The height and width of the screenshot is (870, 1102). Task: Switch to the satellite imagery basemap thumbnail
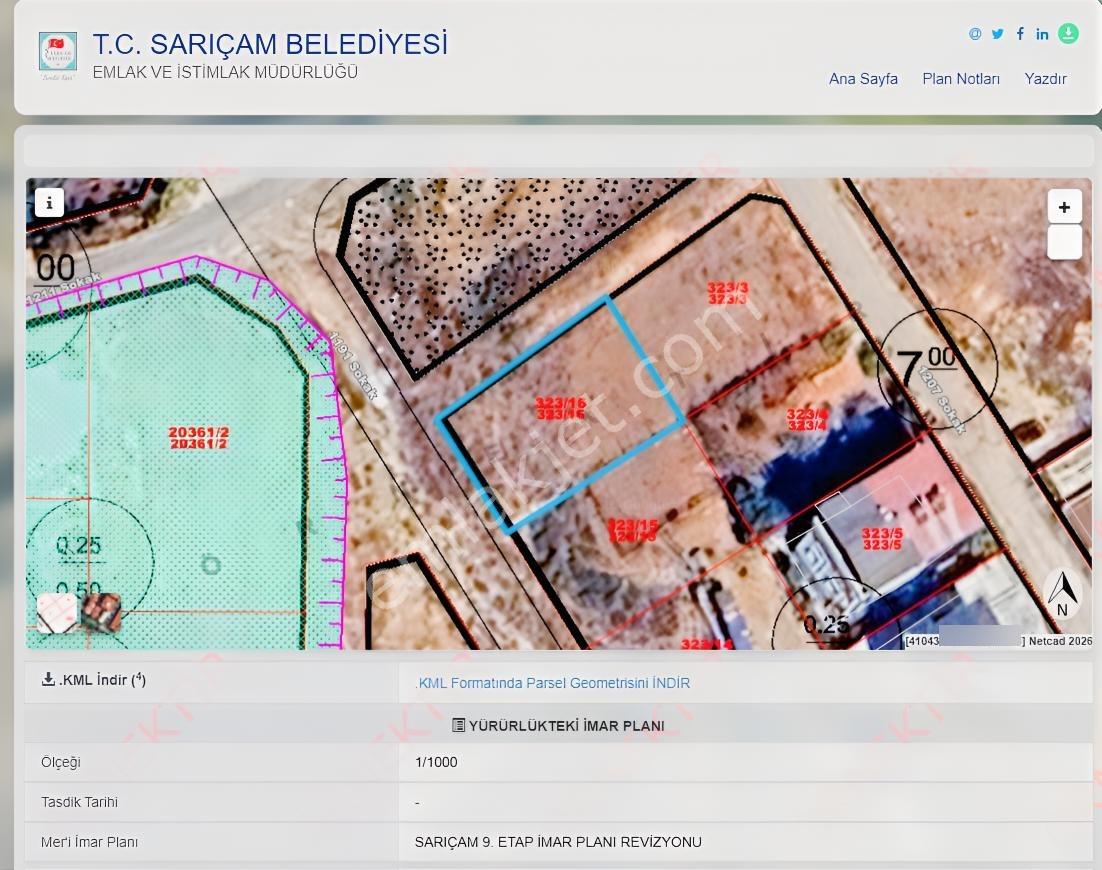101,613
